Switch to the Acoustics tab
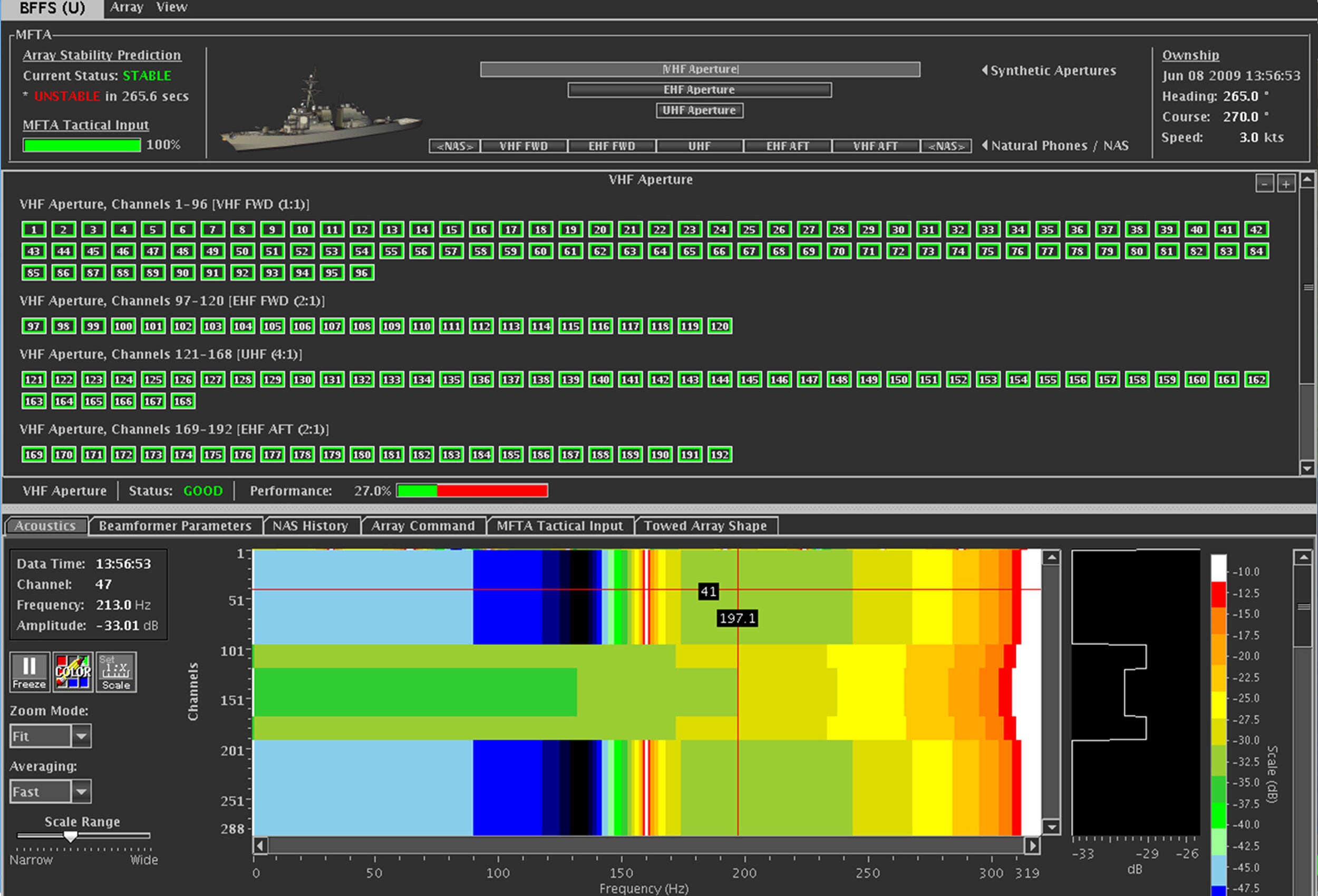This screenshot has height=896, width=1318. click(45, 525)
